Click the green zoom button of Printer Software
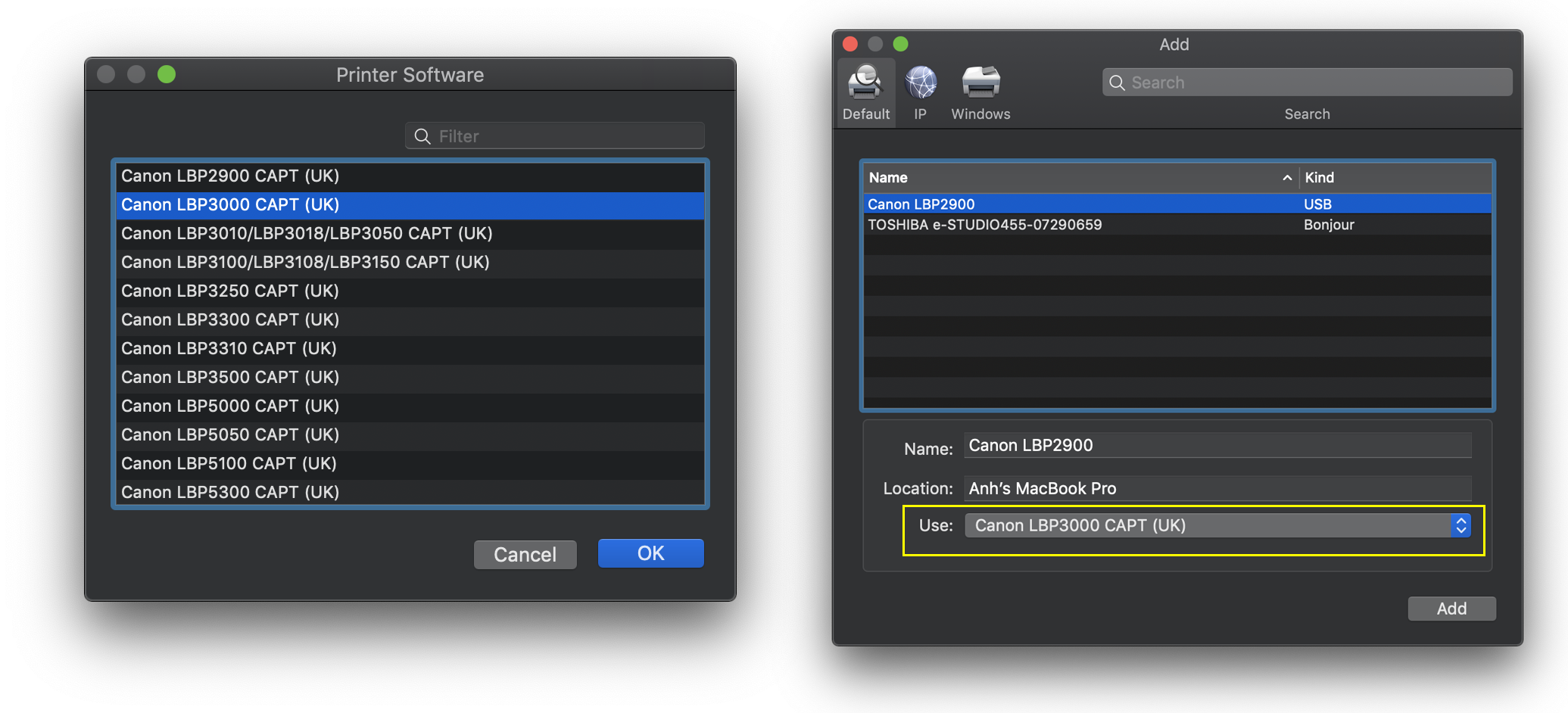The image size is (1568, 713). (x=167, y=74)
